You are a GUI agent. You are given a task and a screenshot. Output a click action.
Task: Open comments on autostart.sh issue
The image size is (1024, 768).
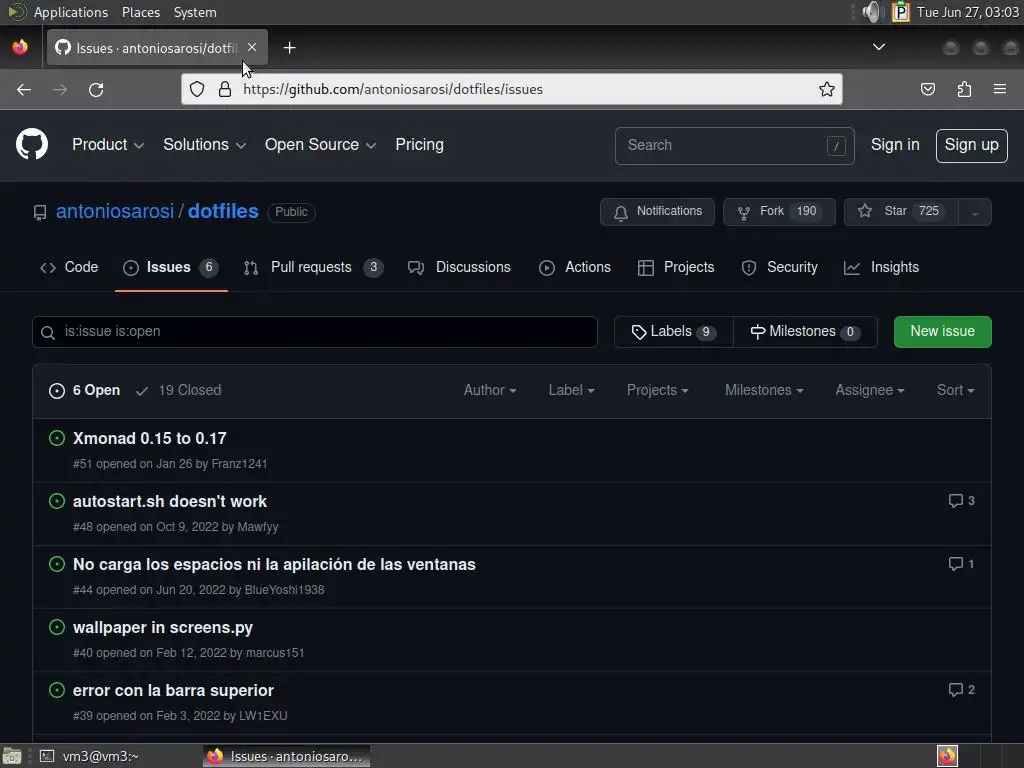click(x=962, y=501)
